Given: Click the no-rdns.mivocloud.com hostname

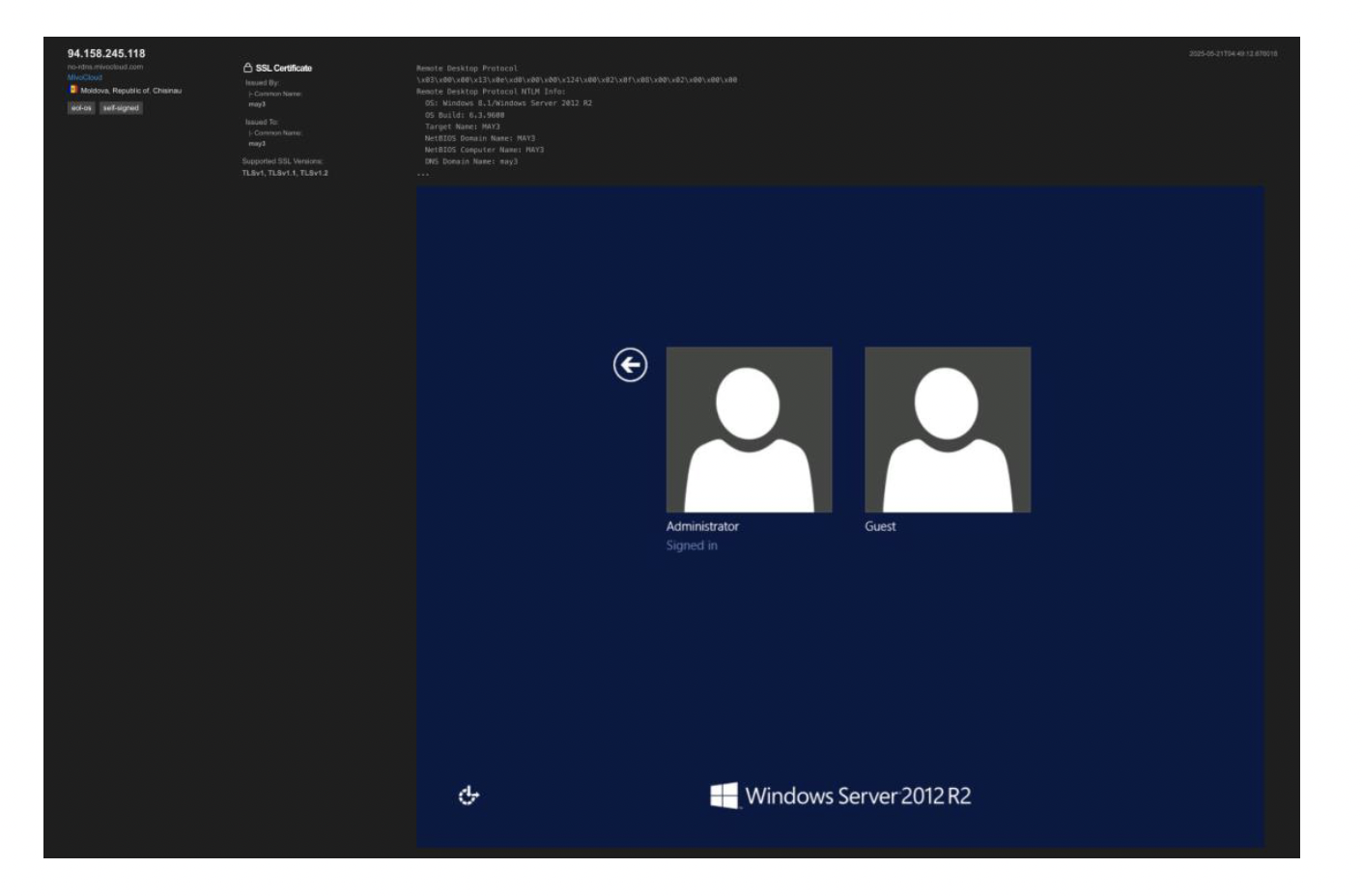Looking at the screenshot, I should [x=105, y=67].
